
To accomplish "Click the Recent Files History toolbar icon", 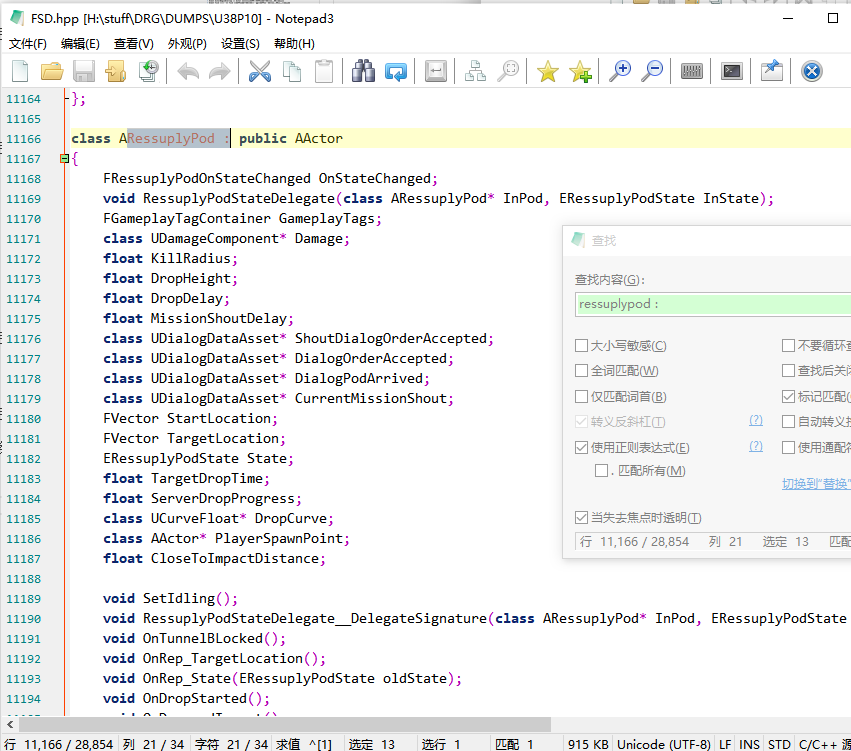I will coord(149,71).
